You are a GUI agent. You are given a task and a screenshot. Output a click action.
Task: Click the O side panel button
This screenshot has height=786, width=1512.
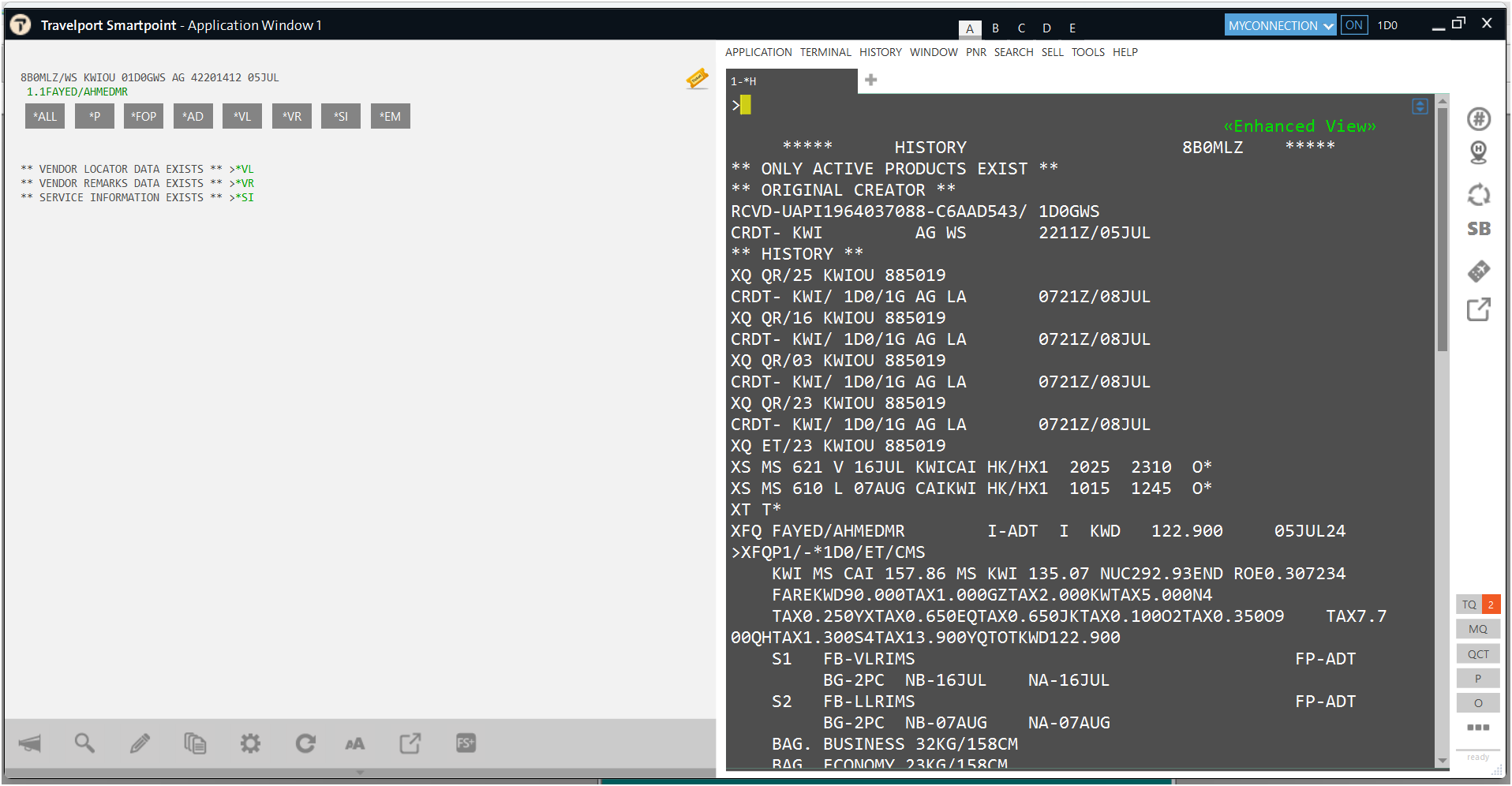(1478, 703)
